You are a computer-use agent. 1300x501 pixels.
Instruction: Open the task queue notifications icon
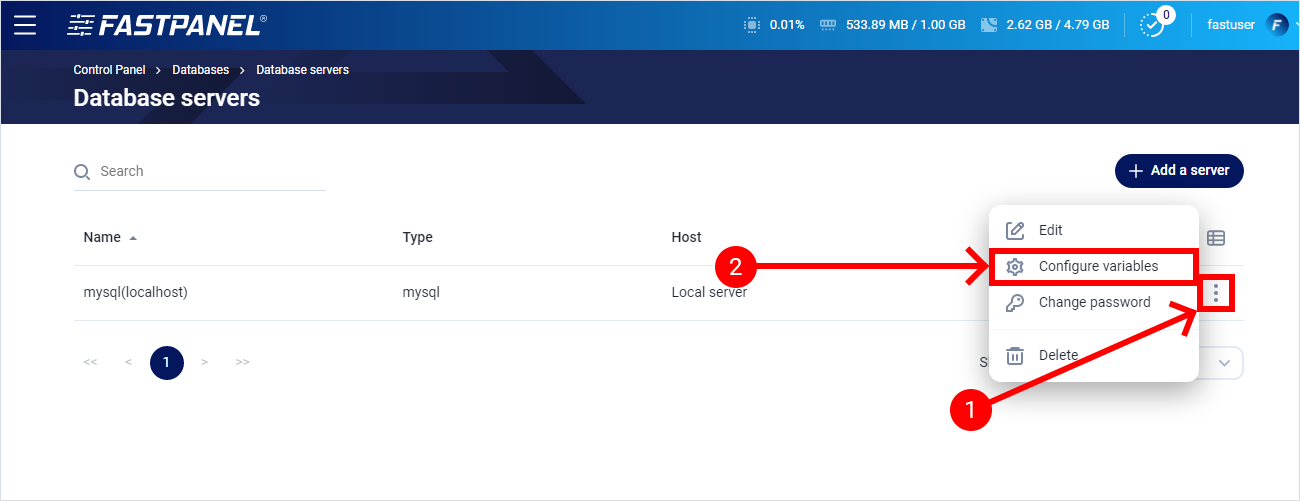point(1154,25)
